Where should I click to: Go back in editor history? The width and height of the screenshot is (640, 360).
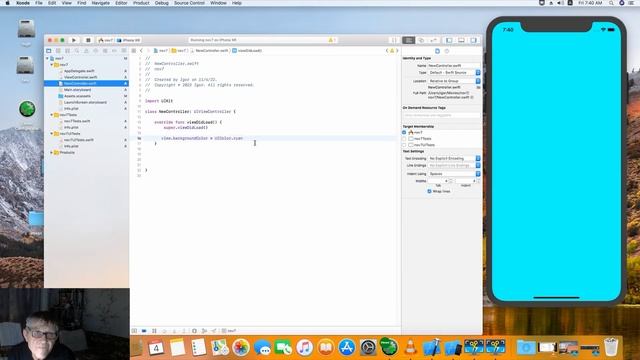141,51
